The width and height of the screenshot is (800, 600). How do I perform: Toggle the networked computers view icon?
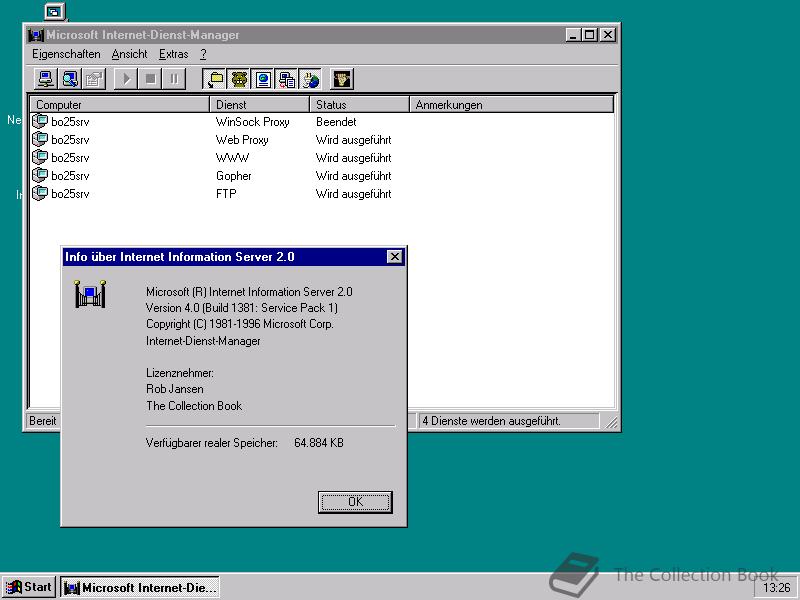coord(287,79)
